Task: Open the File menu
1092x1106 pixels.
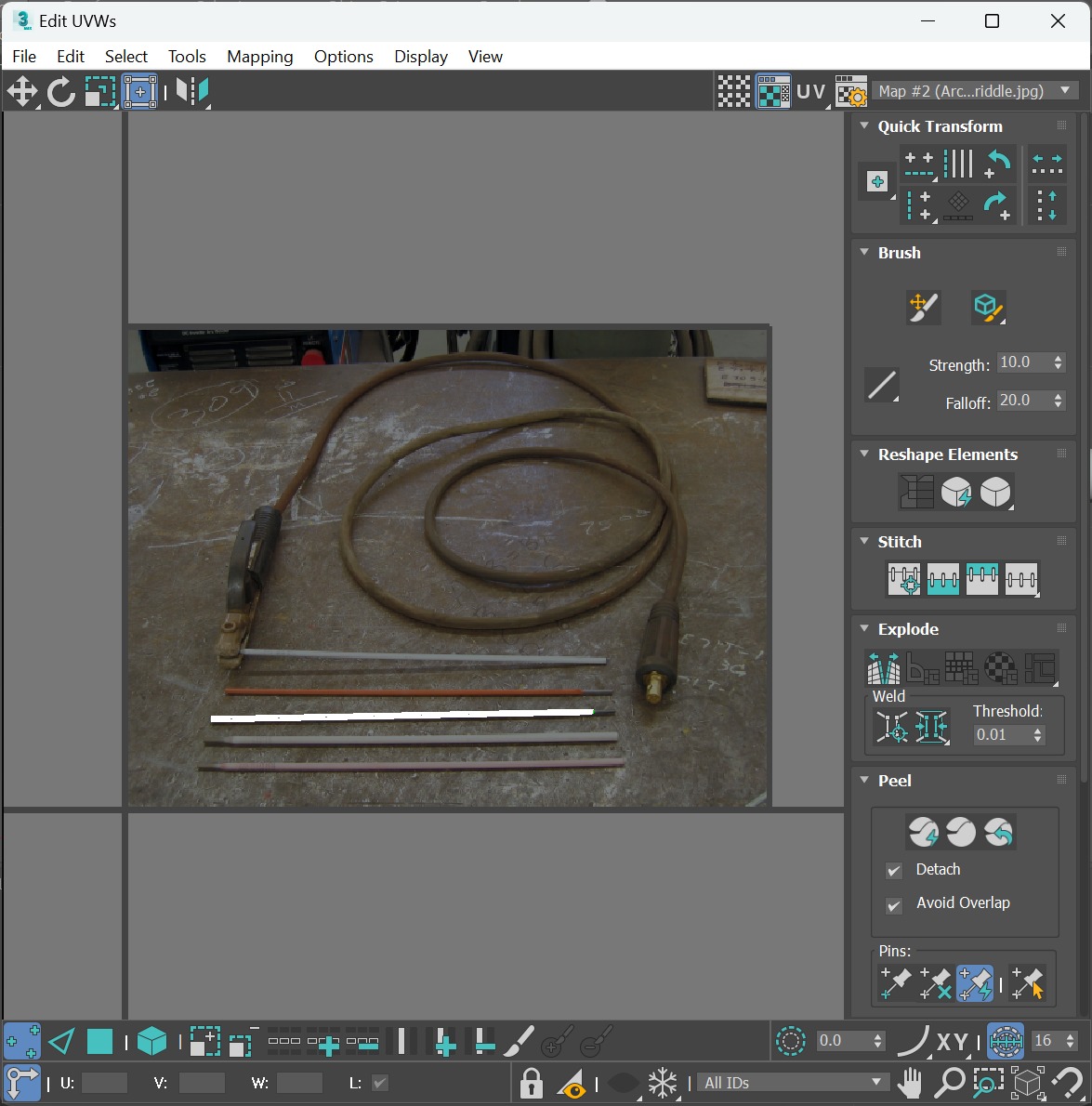Action: click(24, 57)
